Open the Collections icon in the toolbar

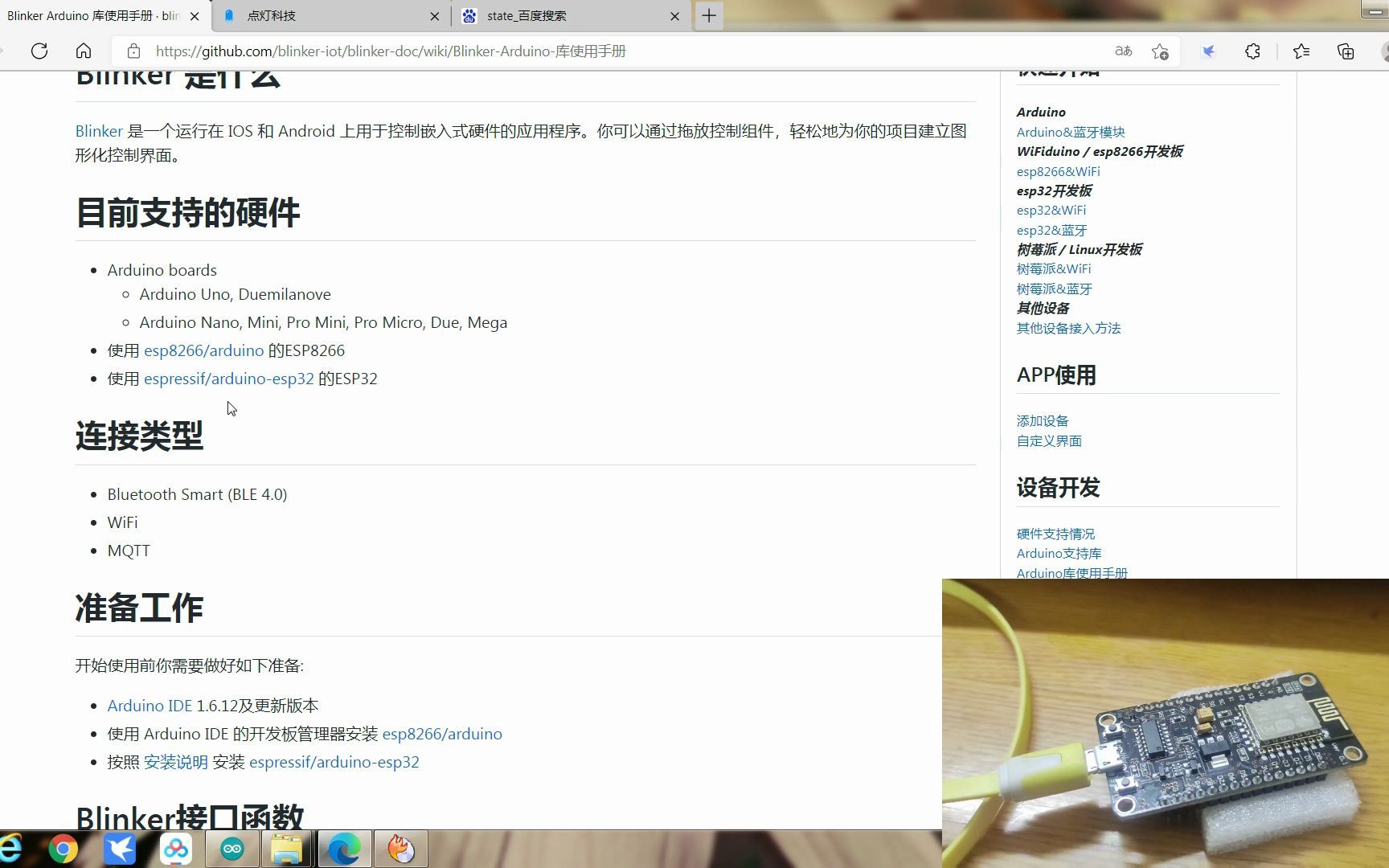tap(1345, 51)
